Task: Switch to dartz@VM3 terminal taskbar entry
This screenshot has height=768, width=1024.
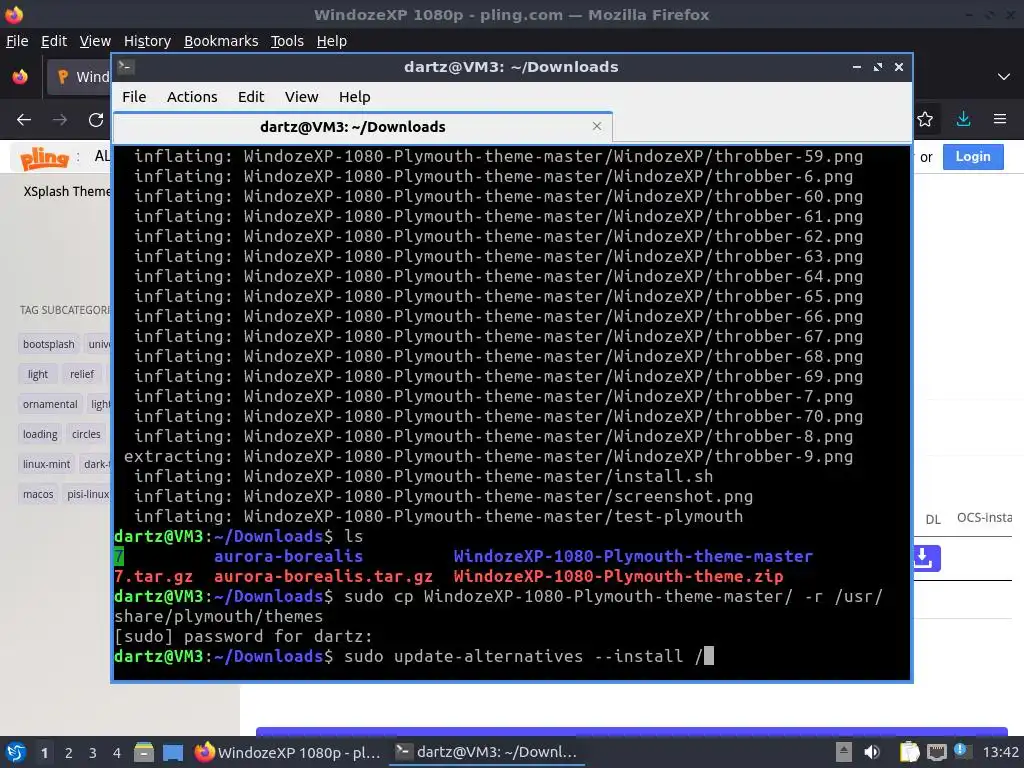Action: 487,752
